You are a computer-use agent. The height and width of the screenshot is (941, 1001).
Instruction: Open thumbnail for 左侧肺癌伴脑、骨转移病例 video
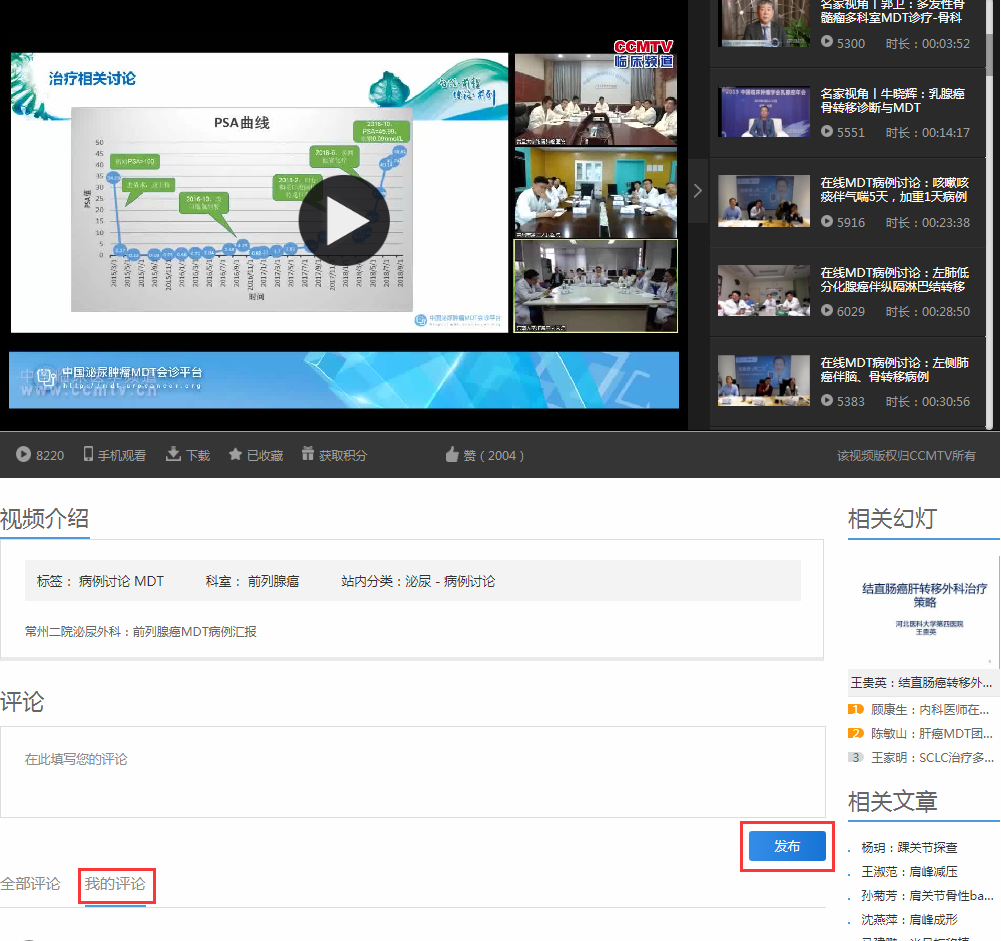click(764, 380)
